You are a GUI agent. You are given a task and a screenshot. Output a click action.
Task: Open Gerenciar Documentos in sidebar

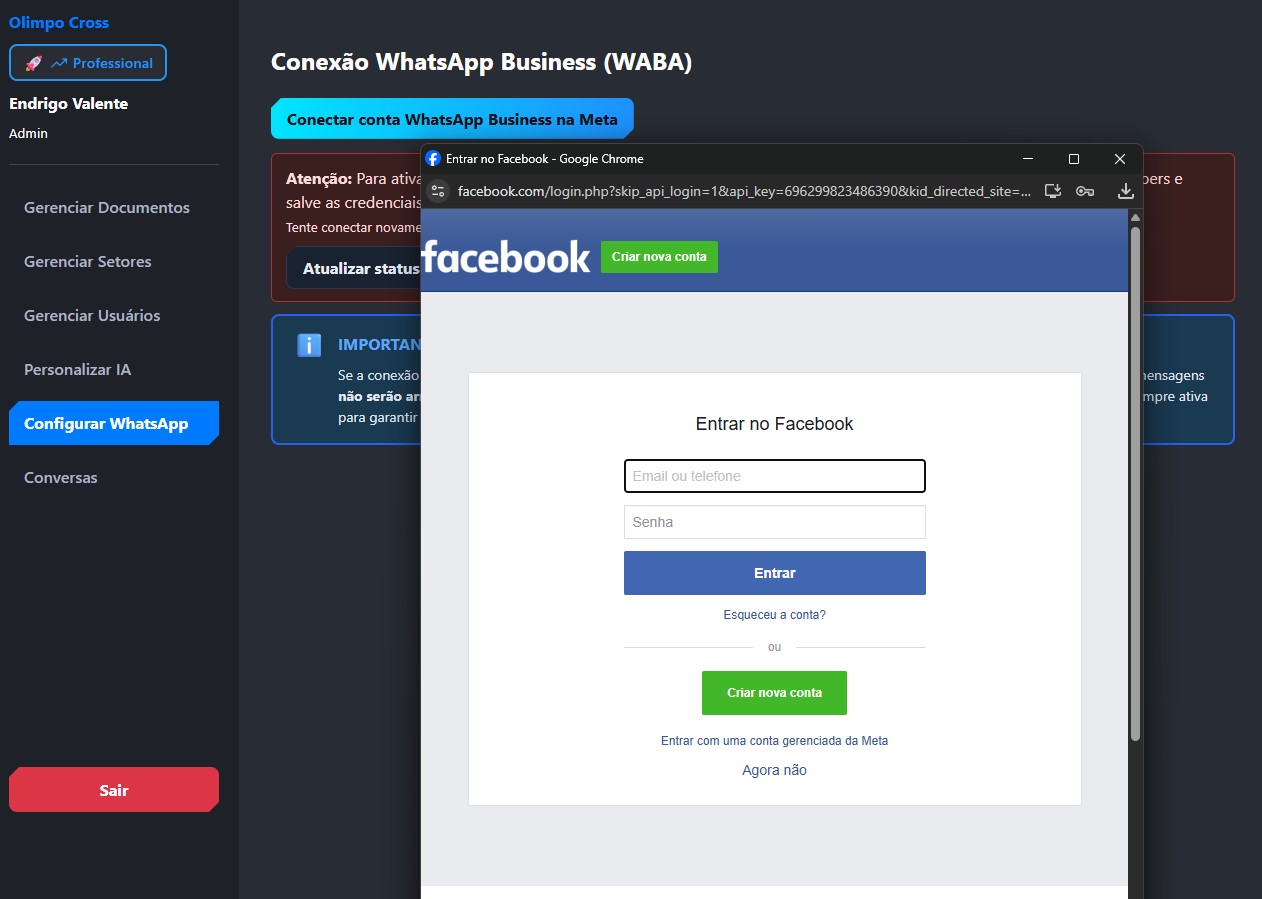click(x=107, y=208)
